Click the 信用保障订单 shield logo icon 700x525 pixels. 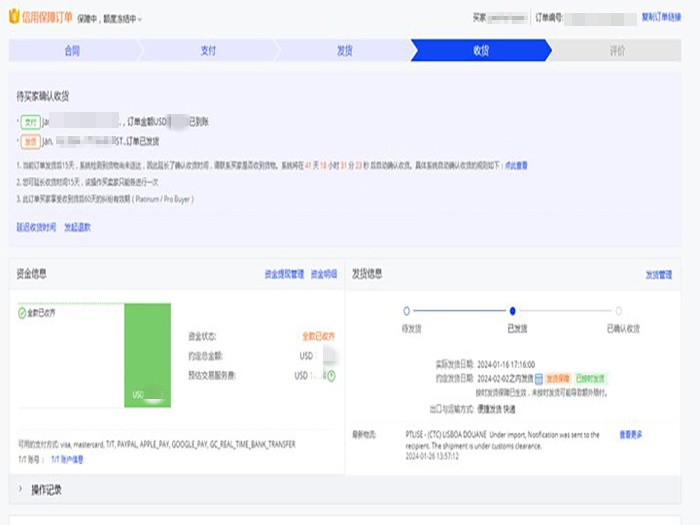click(x=14, y=18)
